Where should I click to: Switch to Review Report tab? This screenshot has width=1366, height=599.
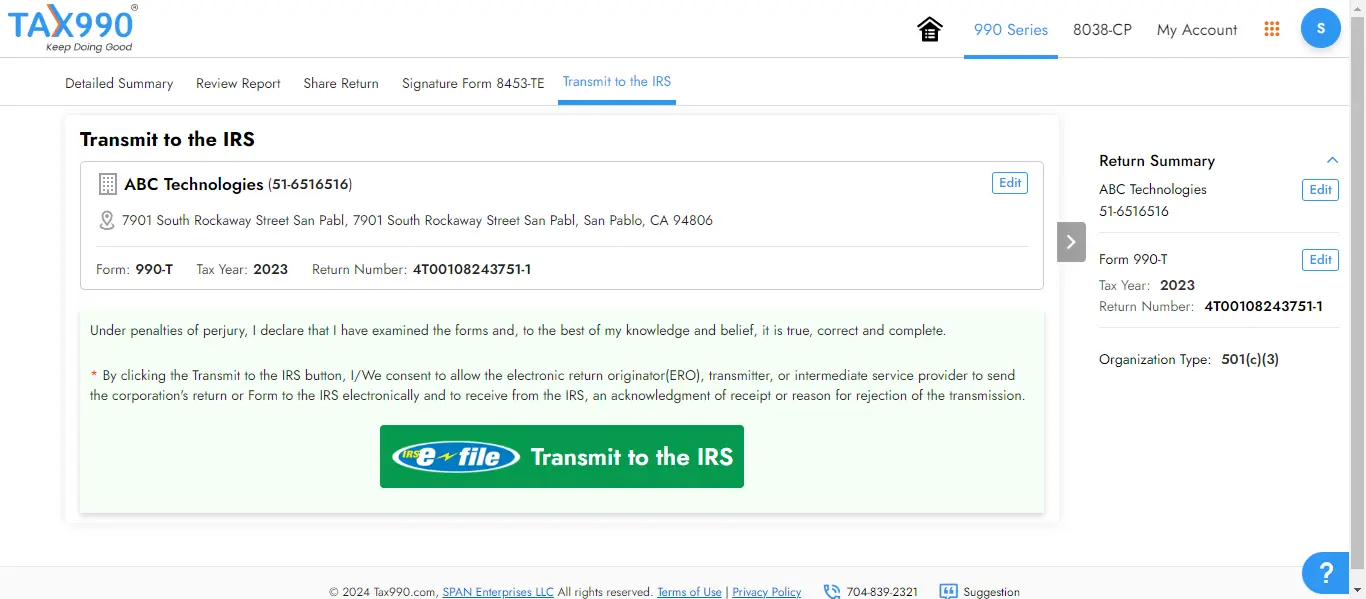pos(238,83)
